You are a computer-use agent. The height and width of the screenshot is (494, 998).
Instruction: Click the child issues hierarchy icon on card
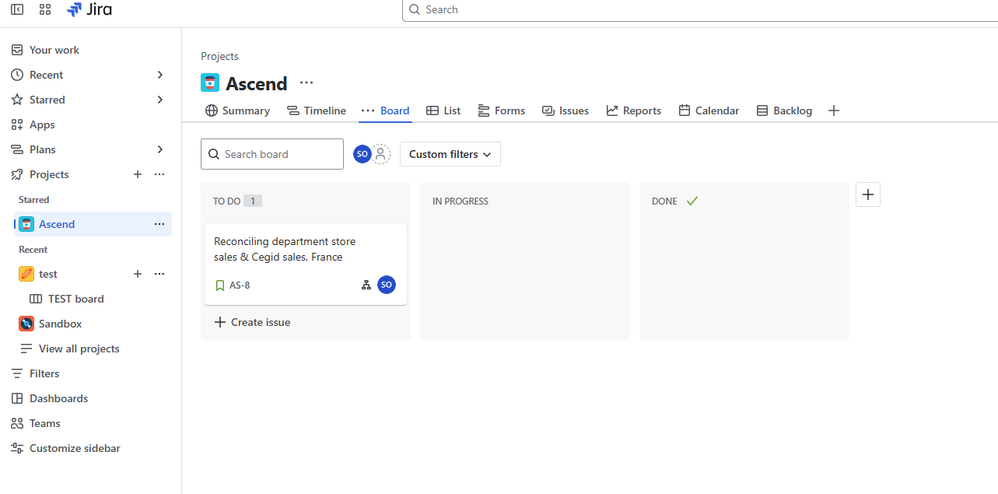(x=366, y=285)
